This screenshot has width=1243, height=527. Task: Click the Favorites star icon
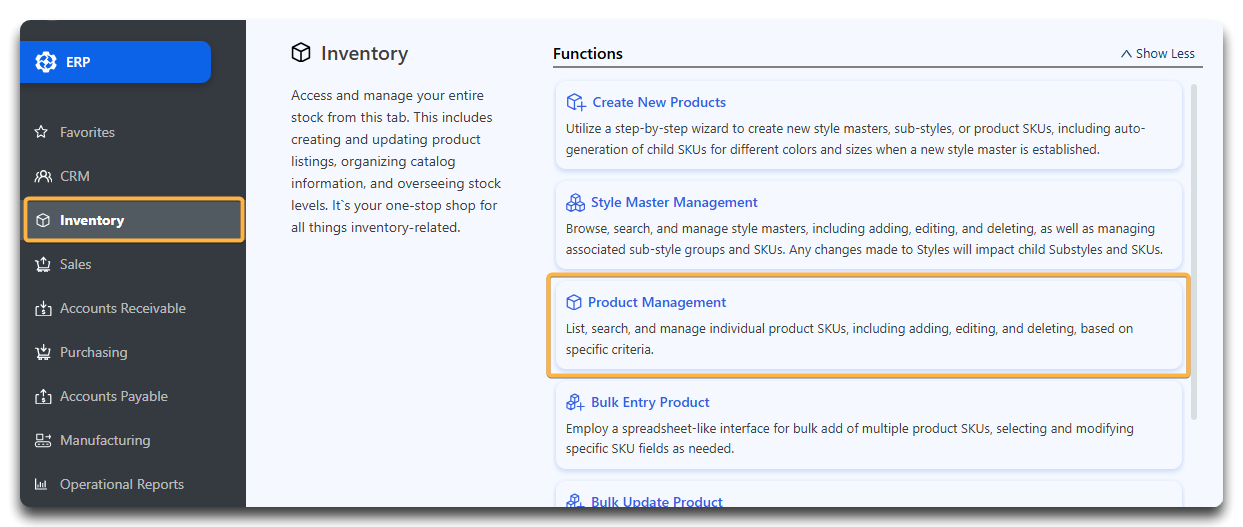pyautogui.click(x=42, y=132)
